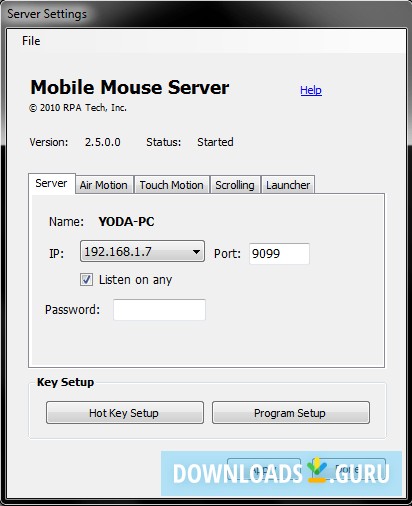Screen dimensions: 412x506
Task: Select the Server tab
Action: tap(51, 183)
